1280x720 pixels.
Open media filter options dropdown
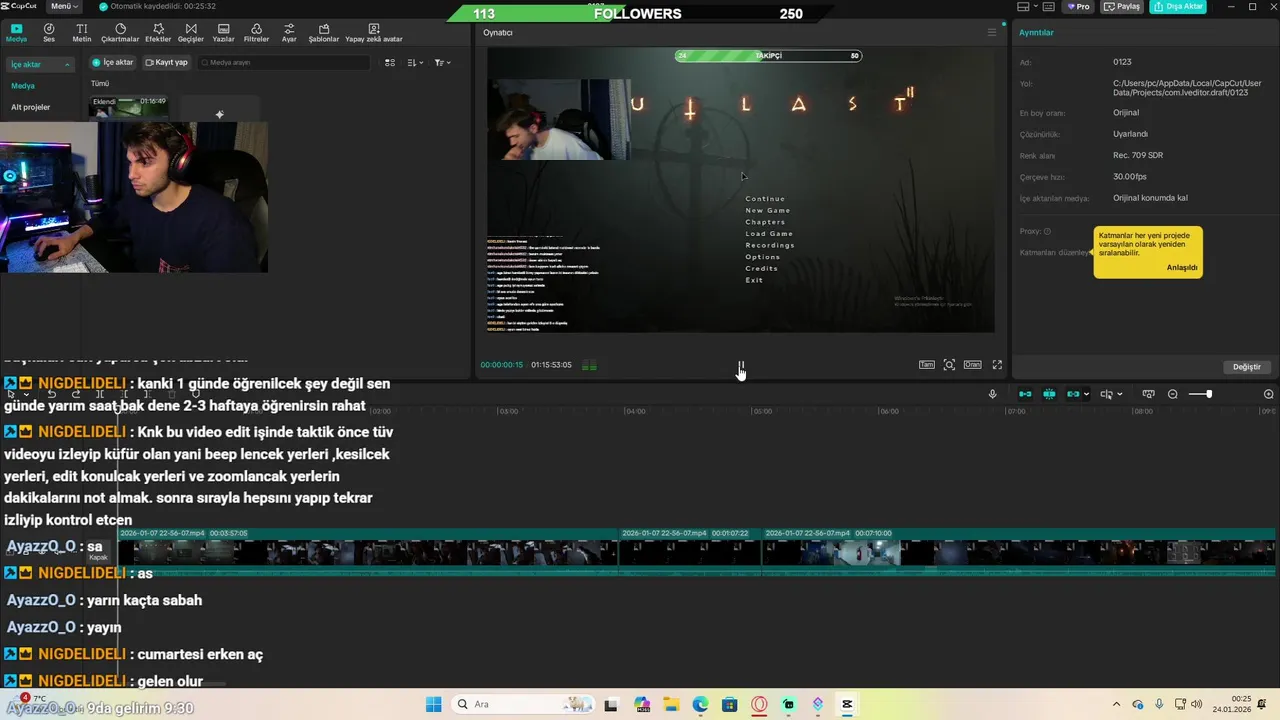(442, 62)
